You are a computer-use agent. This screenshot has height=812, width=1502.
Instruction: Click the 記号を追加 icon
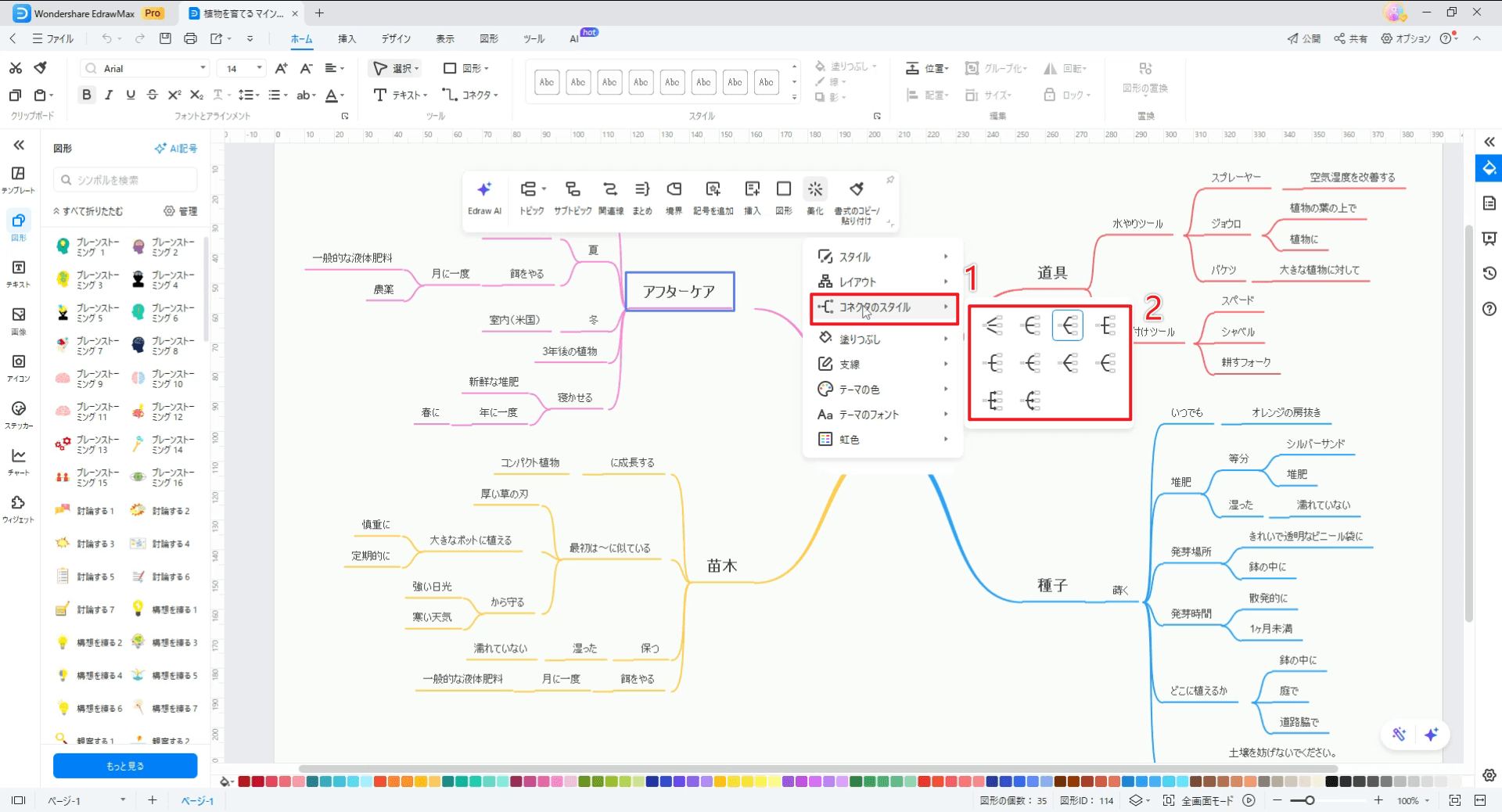713,189
